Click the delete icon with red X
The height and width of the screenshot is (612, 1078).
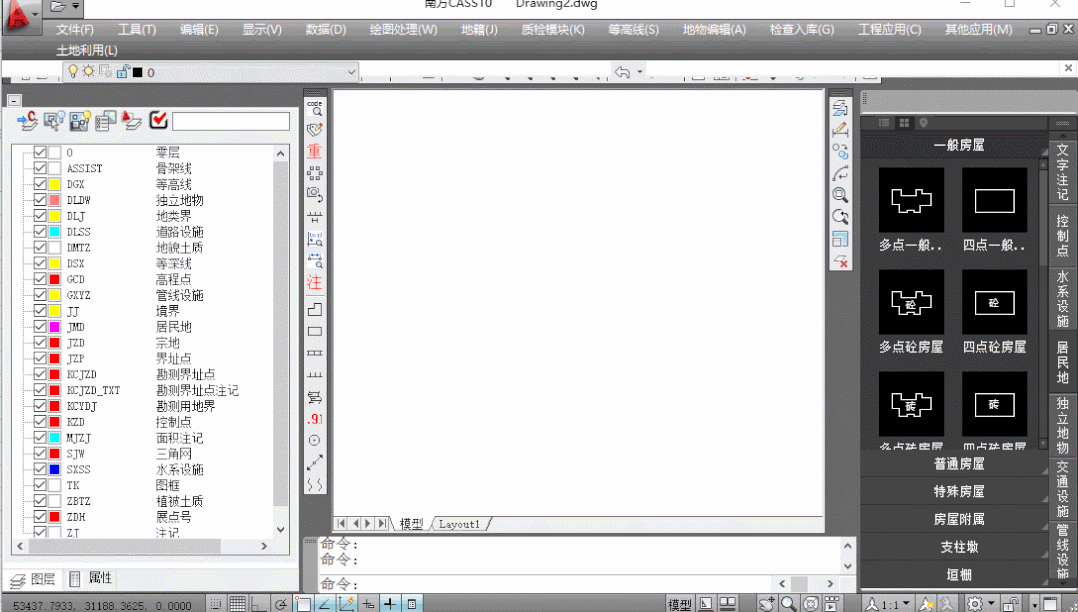pyautogui.click(x=840, y=261)
